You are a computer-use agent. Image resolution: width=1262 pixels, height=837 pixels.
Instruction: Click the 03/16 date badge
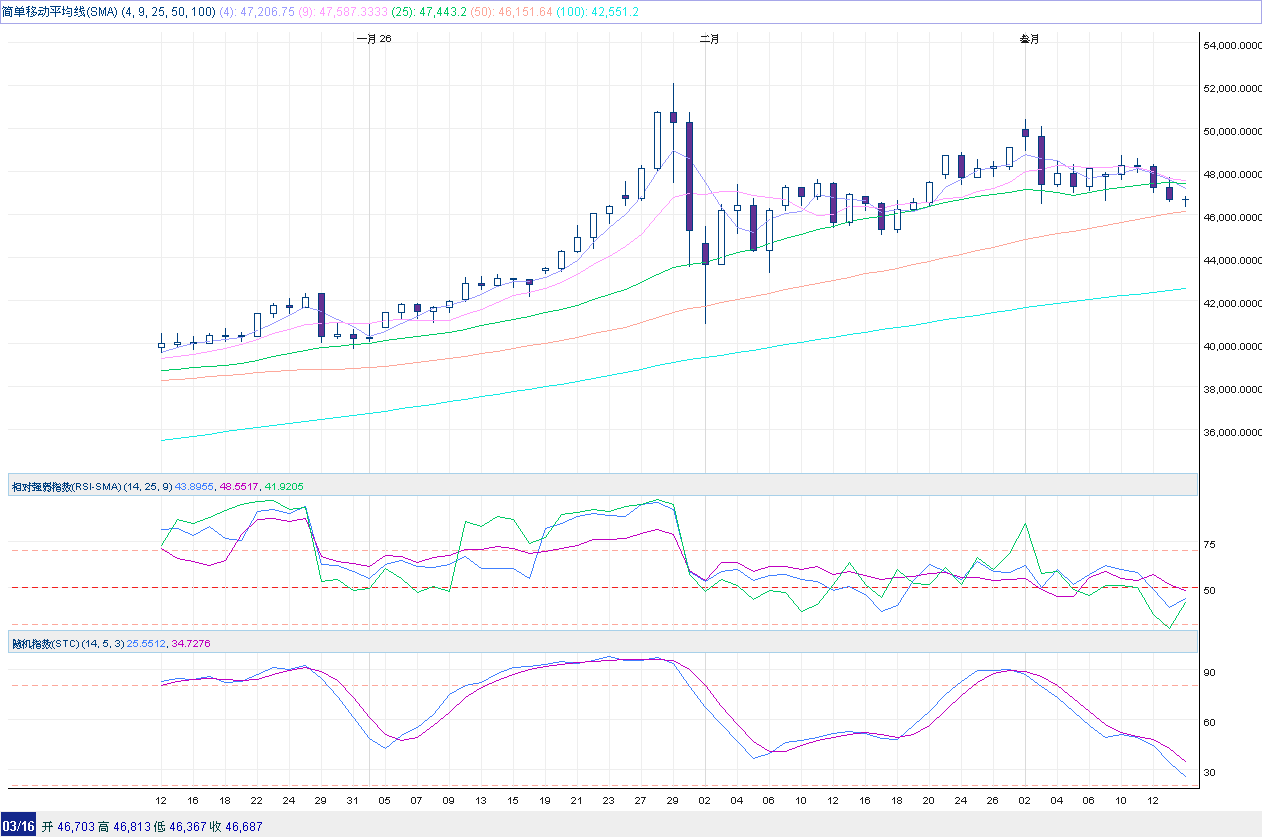19,826
